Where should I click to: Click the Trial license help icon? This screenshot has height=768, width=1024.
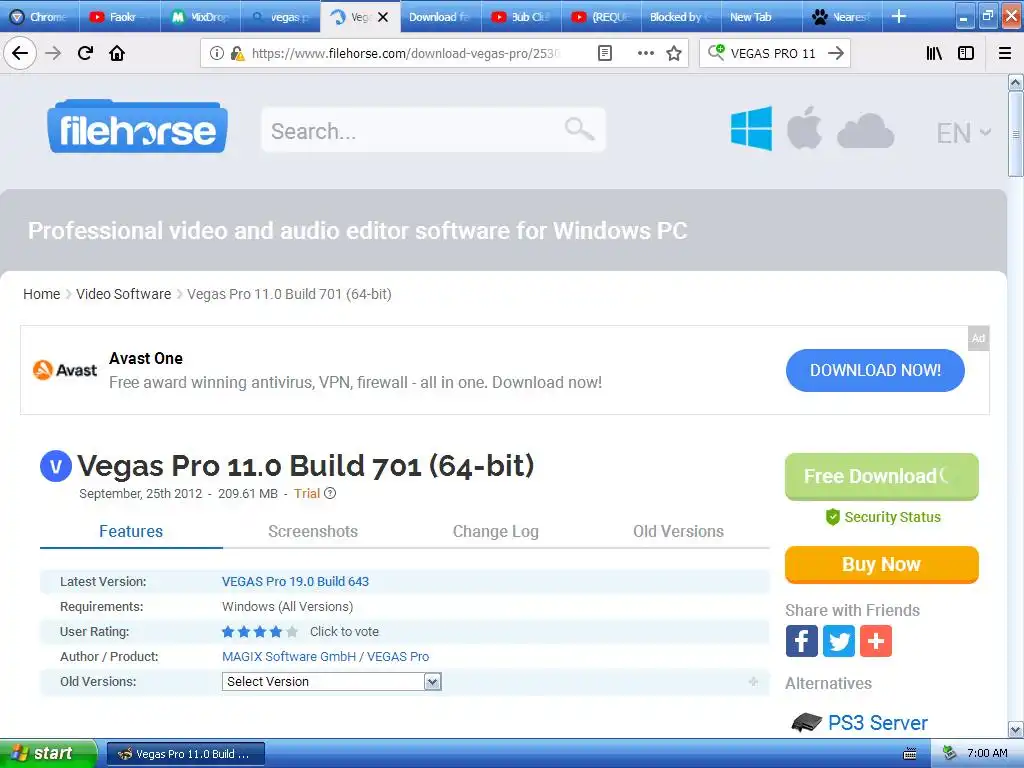330,493
